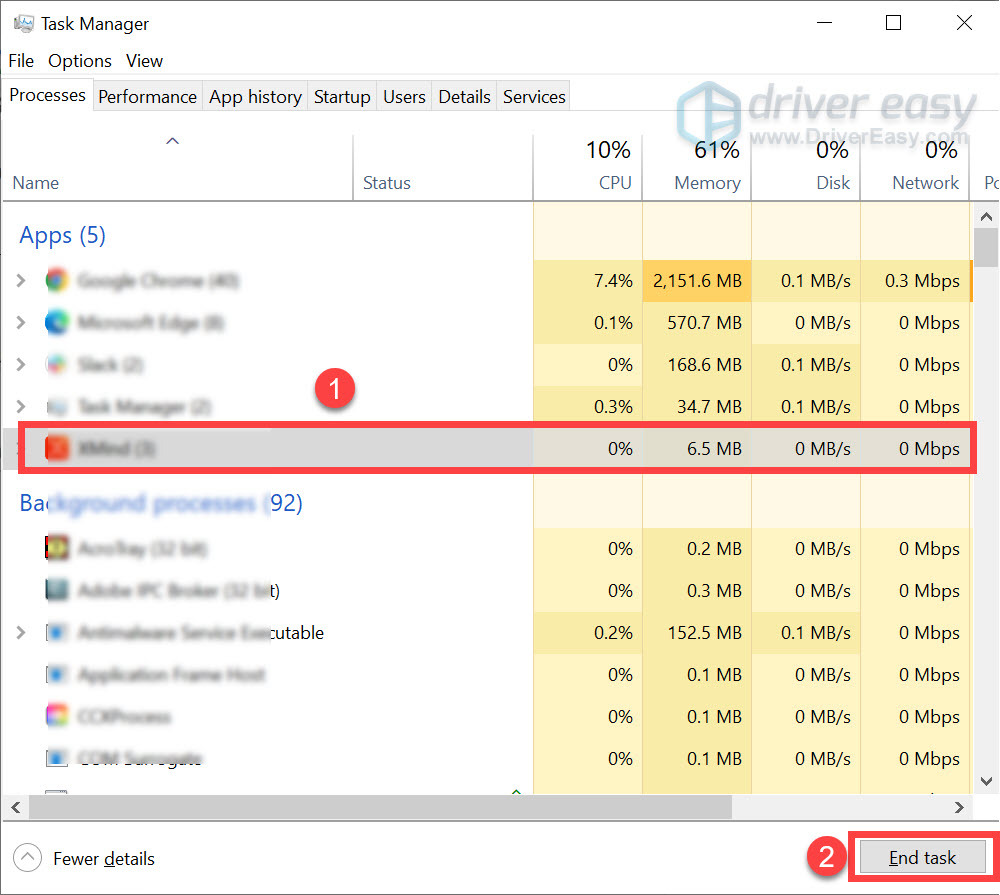Screen dimensions: 1000x895
Task: Click the Adobe IPC Broker process icon
Action: 57,591
